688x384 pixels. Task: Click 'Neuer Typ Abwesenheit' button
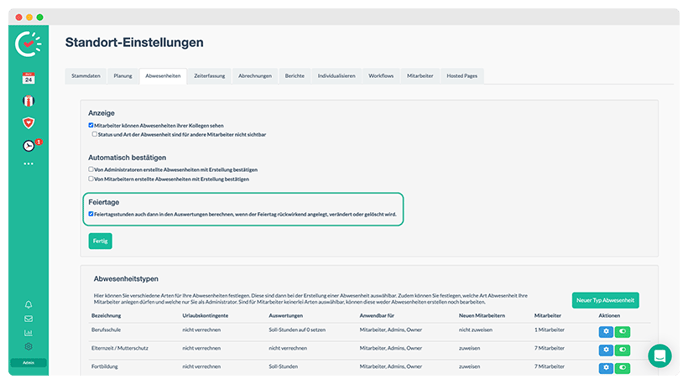point(605,300)
